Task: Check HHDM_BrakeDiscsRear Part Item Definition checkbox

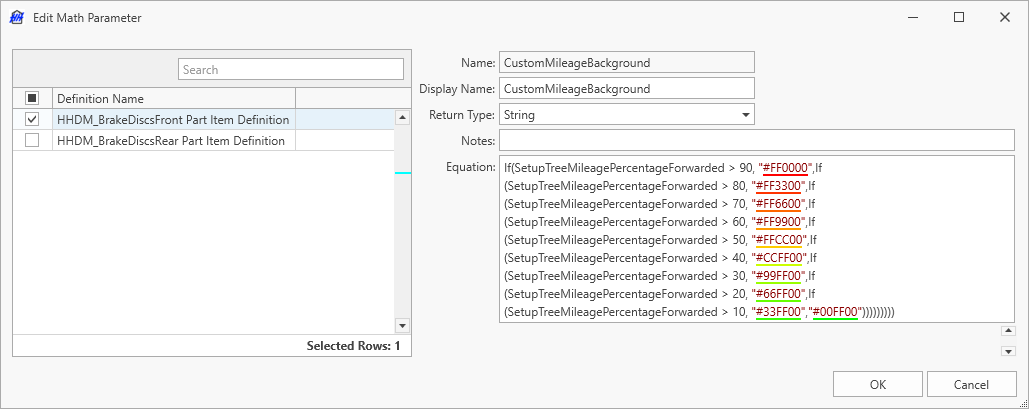Action: tap(32, 141)
